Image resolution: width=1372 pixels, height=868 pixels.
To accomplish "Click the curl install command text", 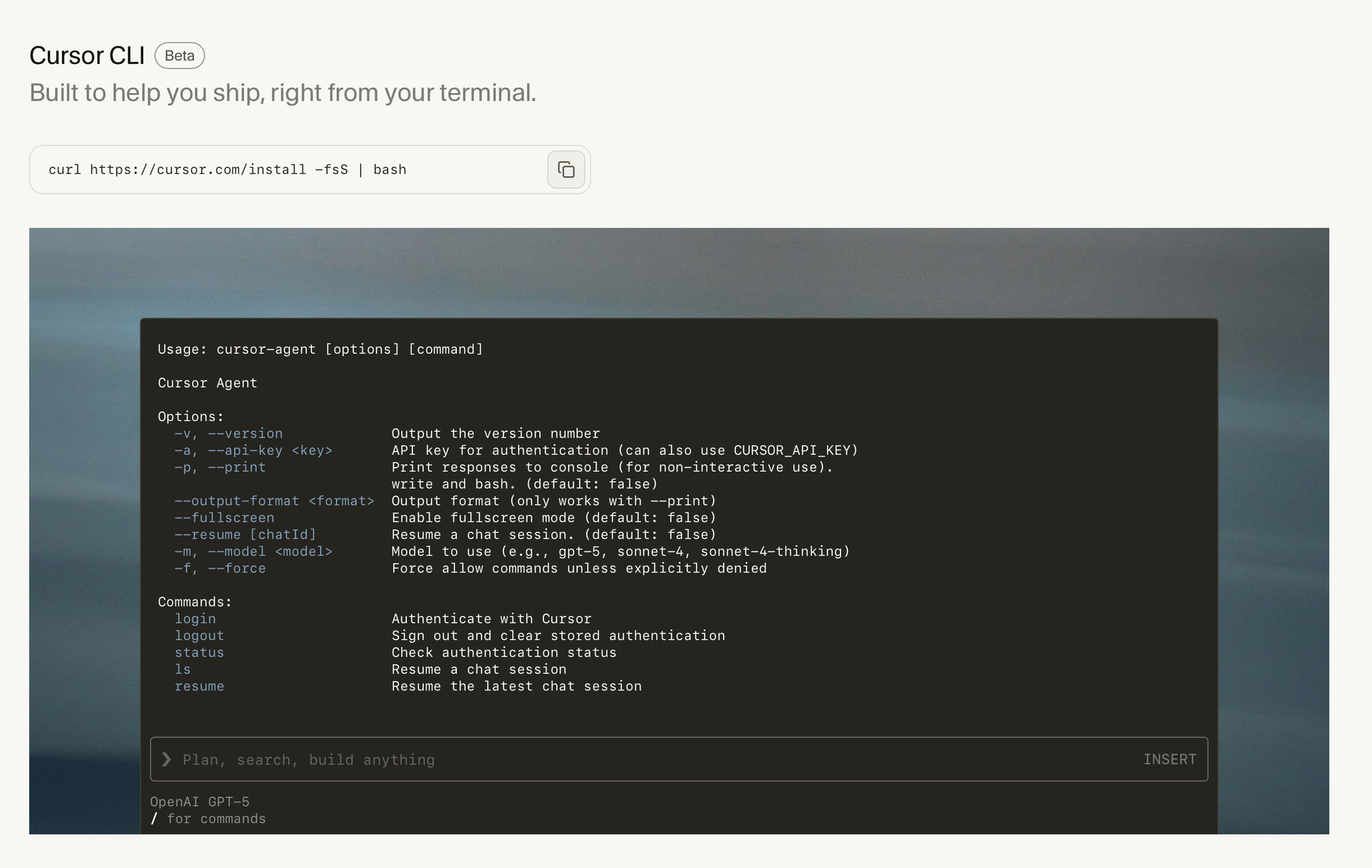I will [x=227, y=169].
